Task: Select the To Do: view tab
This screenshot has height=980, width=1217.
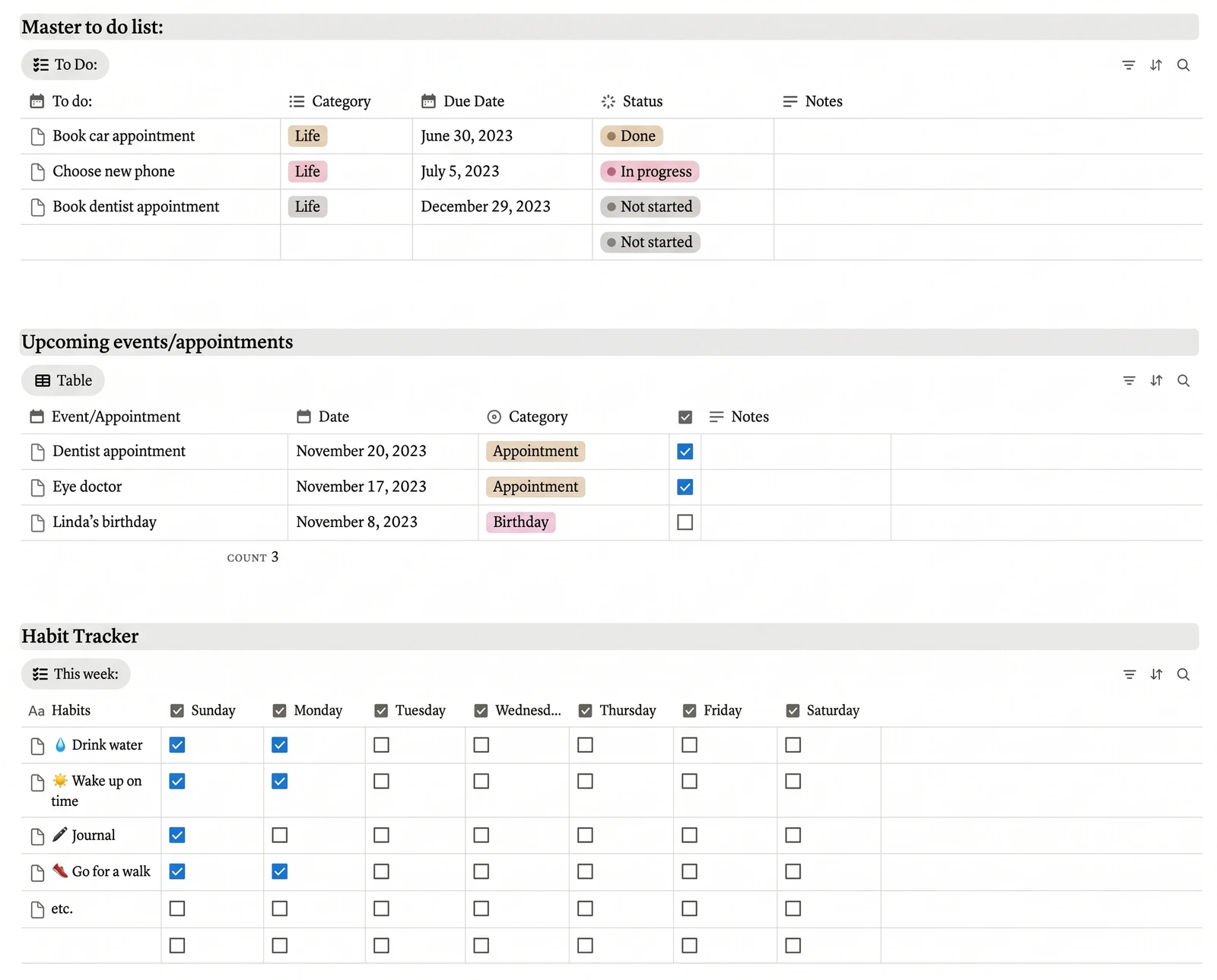Action: pyautogui.click(x=65, y=65)
